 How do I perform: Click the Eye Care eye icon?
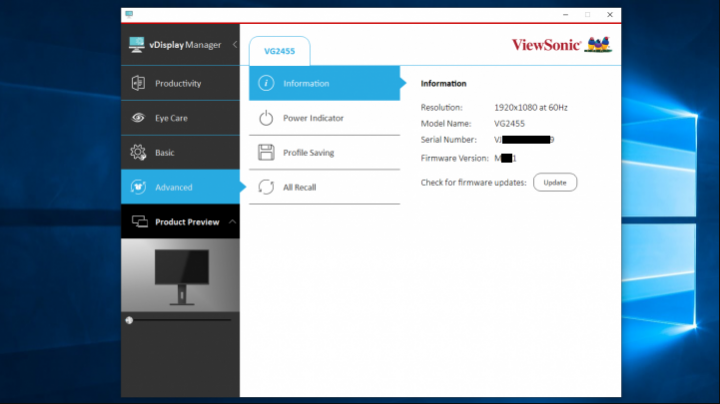[138, 118]
